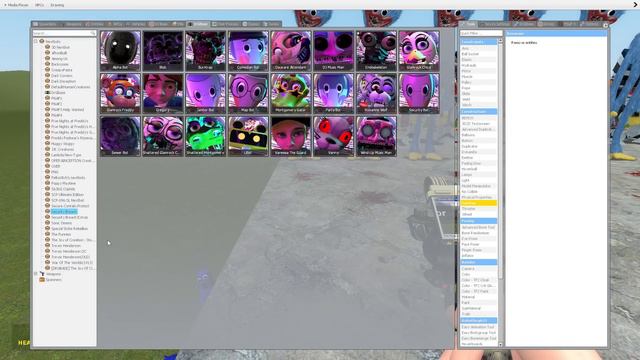The width and height of the screenshot is (640, 360).
Task: Expand the Weapons tree node
Action: tap(36, 274)
